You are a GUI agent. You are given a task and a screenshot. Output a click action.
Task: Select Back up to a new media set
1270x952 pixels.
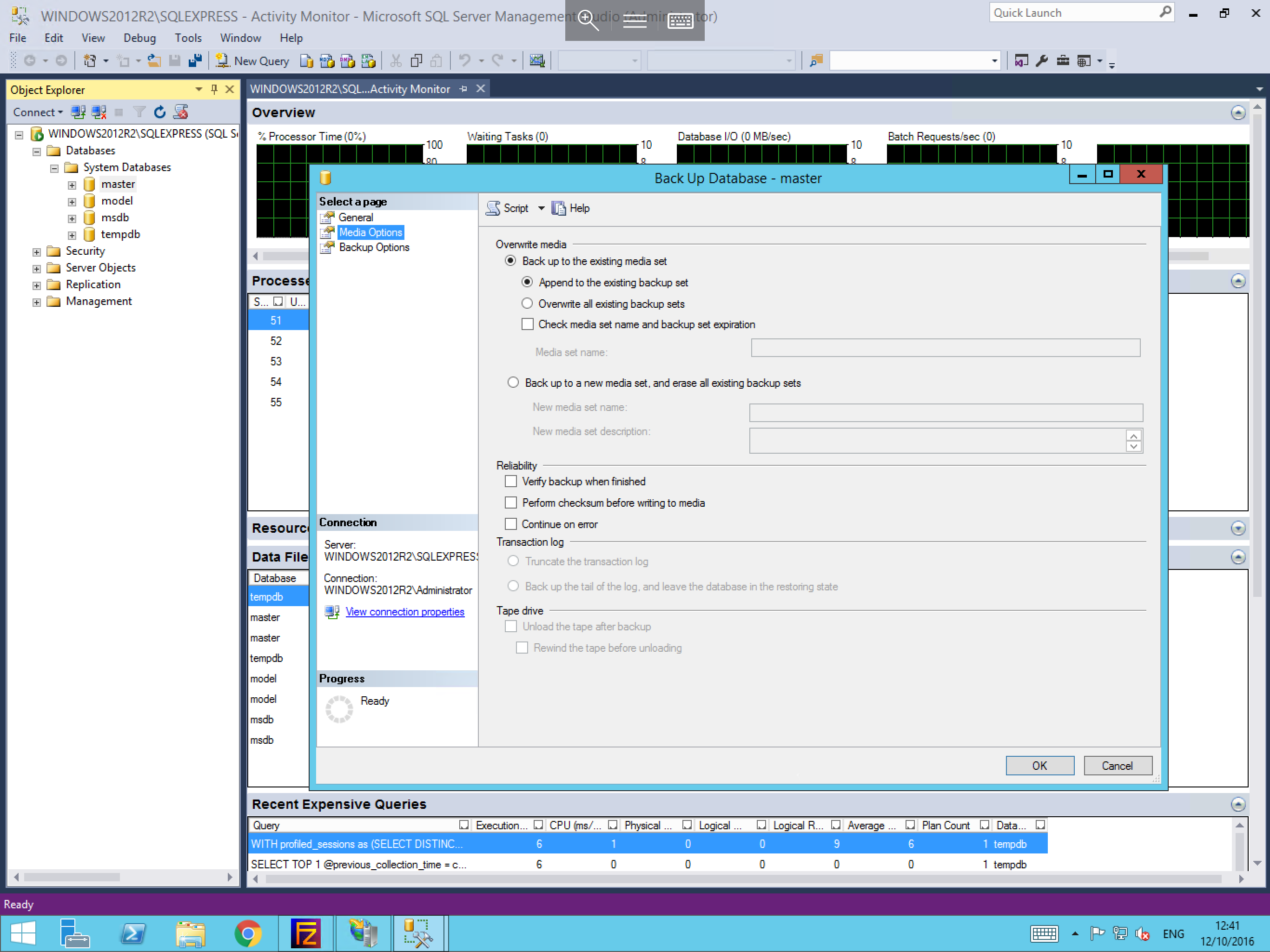tap(513, 383)
